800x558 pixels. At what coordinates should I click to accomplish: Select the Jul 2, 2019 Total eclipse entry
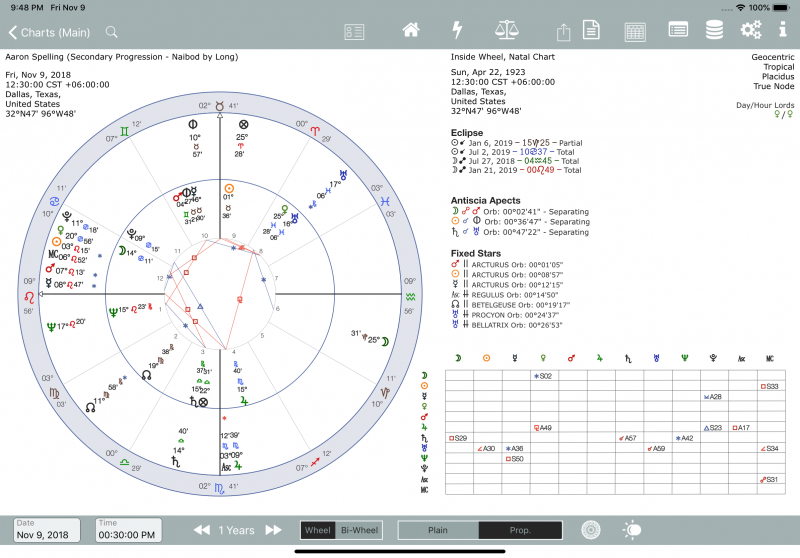coord(513,152)
